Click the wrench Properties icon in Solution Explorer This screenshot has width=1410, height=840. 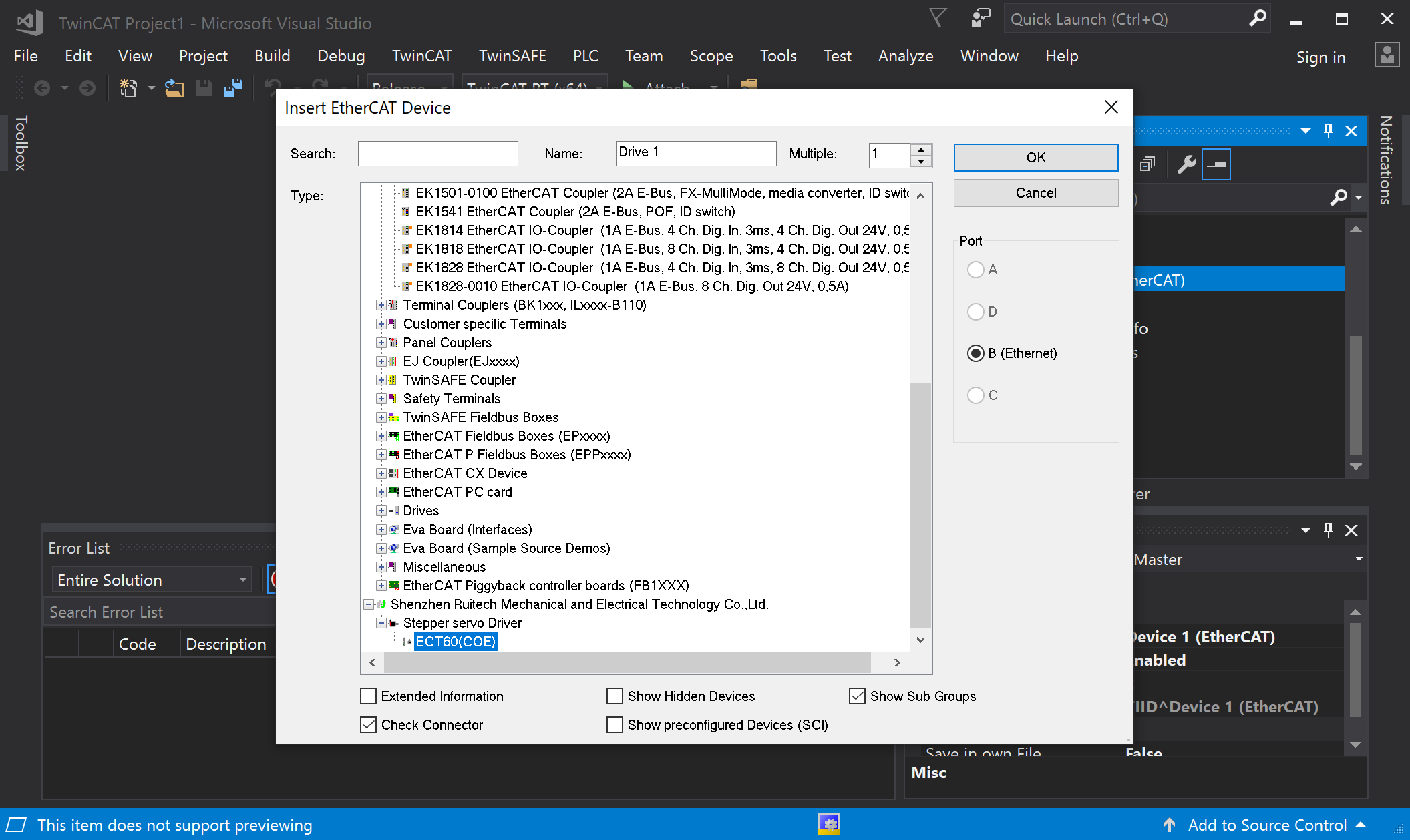tap(1186, 164)
